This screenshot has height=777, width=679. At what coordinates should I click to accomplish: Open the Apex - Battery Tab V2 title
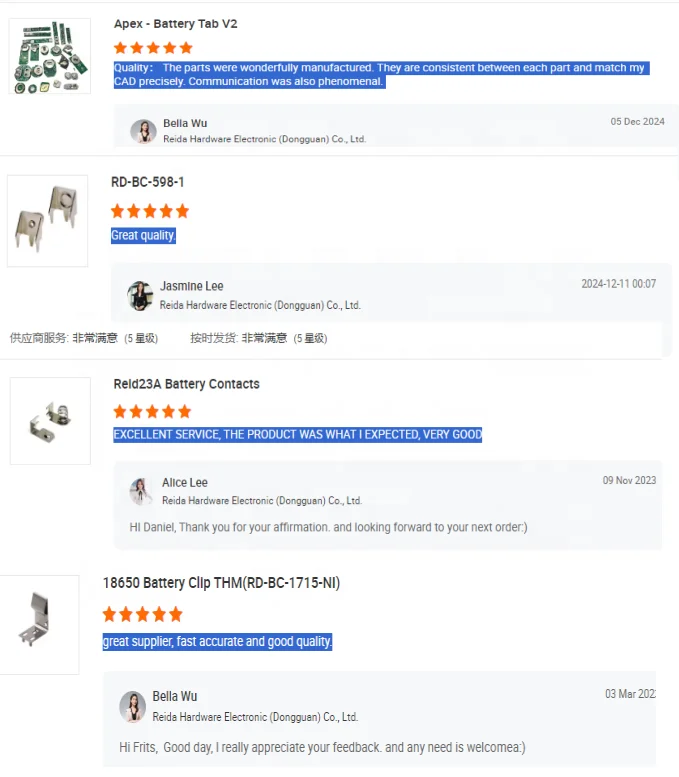[x=175, y=24]
